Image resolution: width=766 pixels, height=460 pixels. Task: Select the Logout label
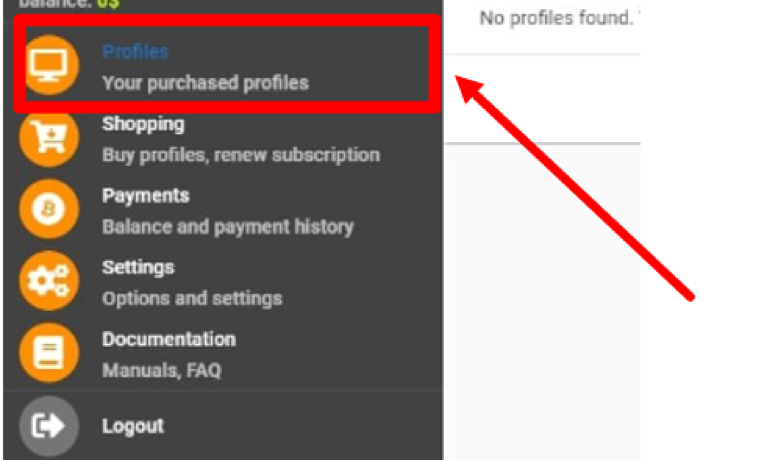133,426
